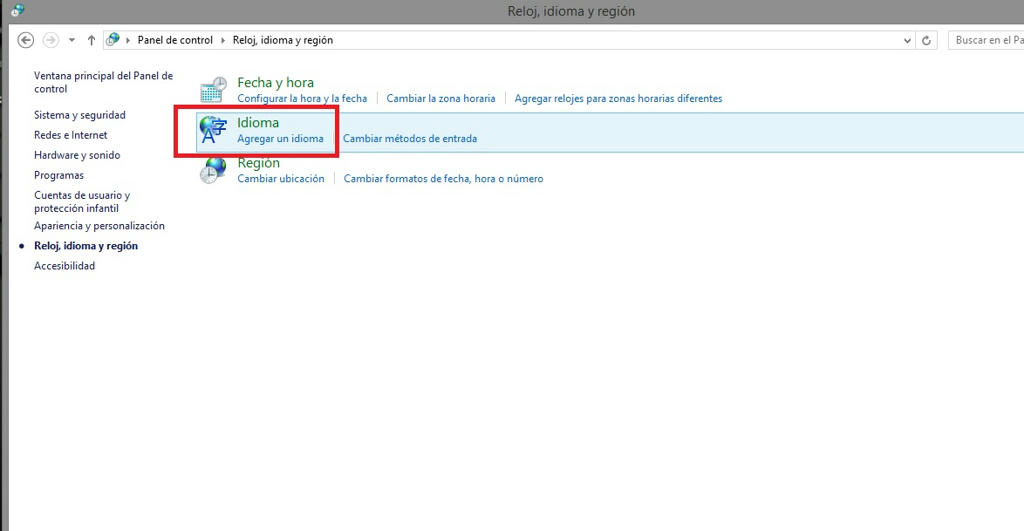Open Programas category
This screenshot has width=1024, height=531.
click(59, 175)
